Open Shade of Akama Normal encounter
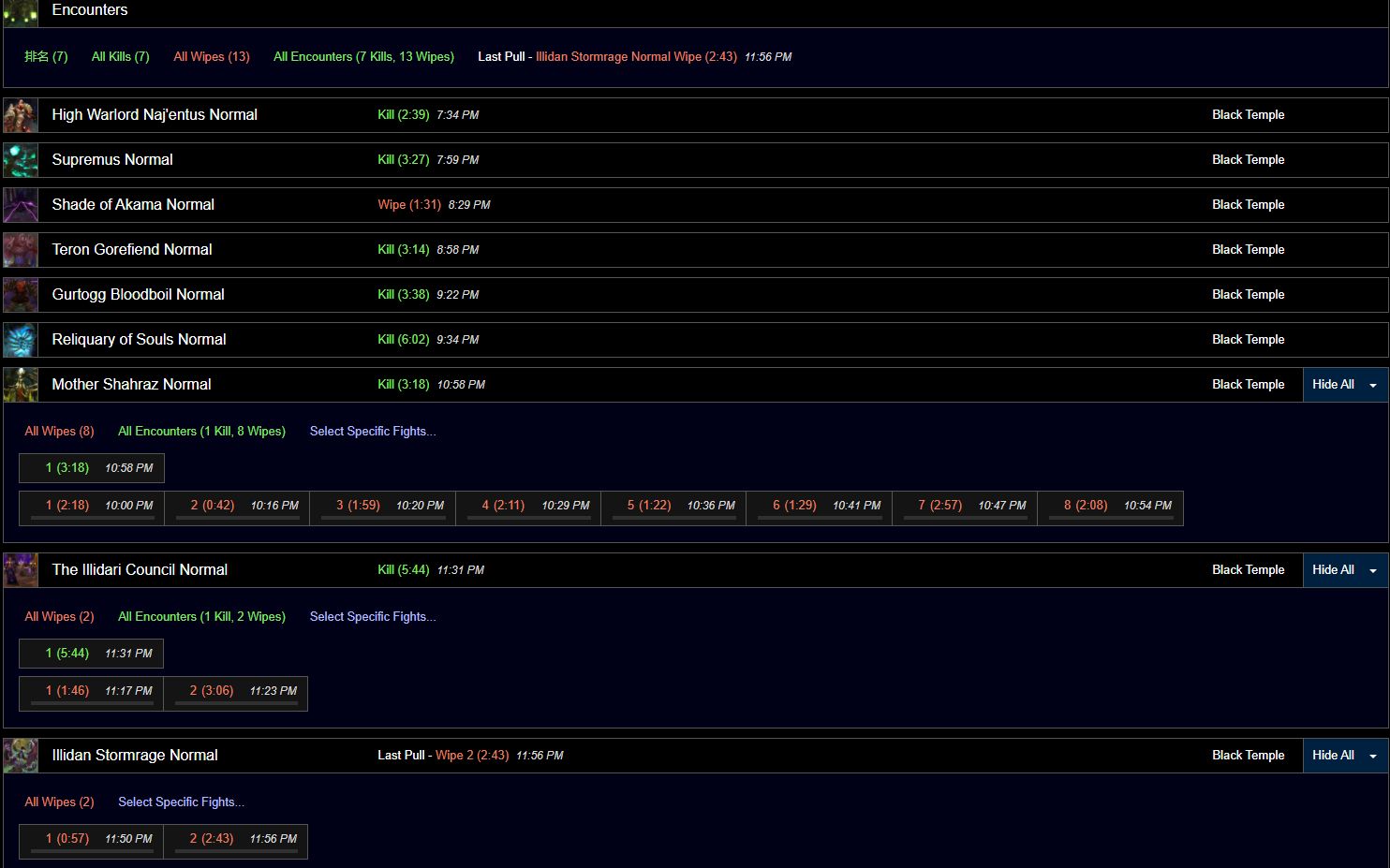 point(133,204)
